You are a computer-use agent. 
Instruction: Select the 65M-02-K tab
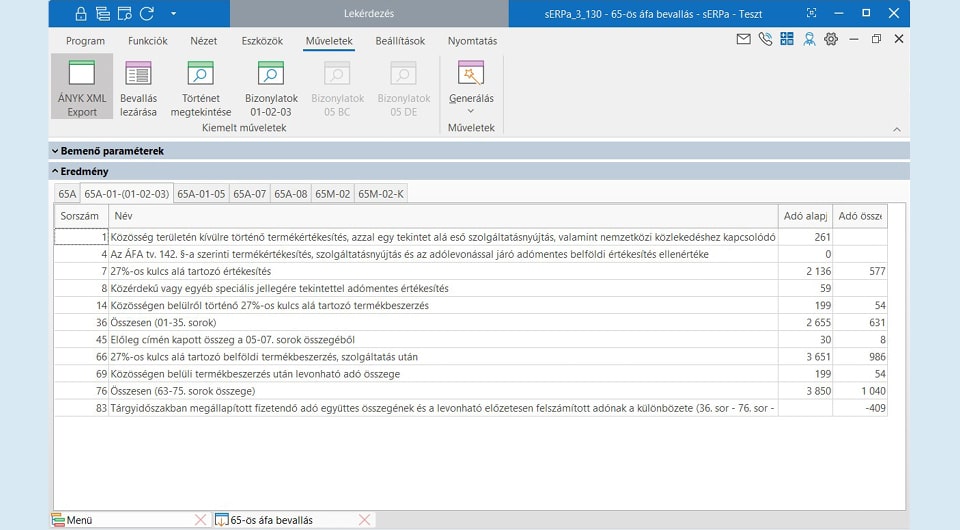[381, 194]
